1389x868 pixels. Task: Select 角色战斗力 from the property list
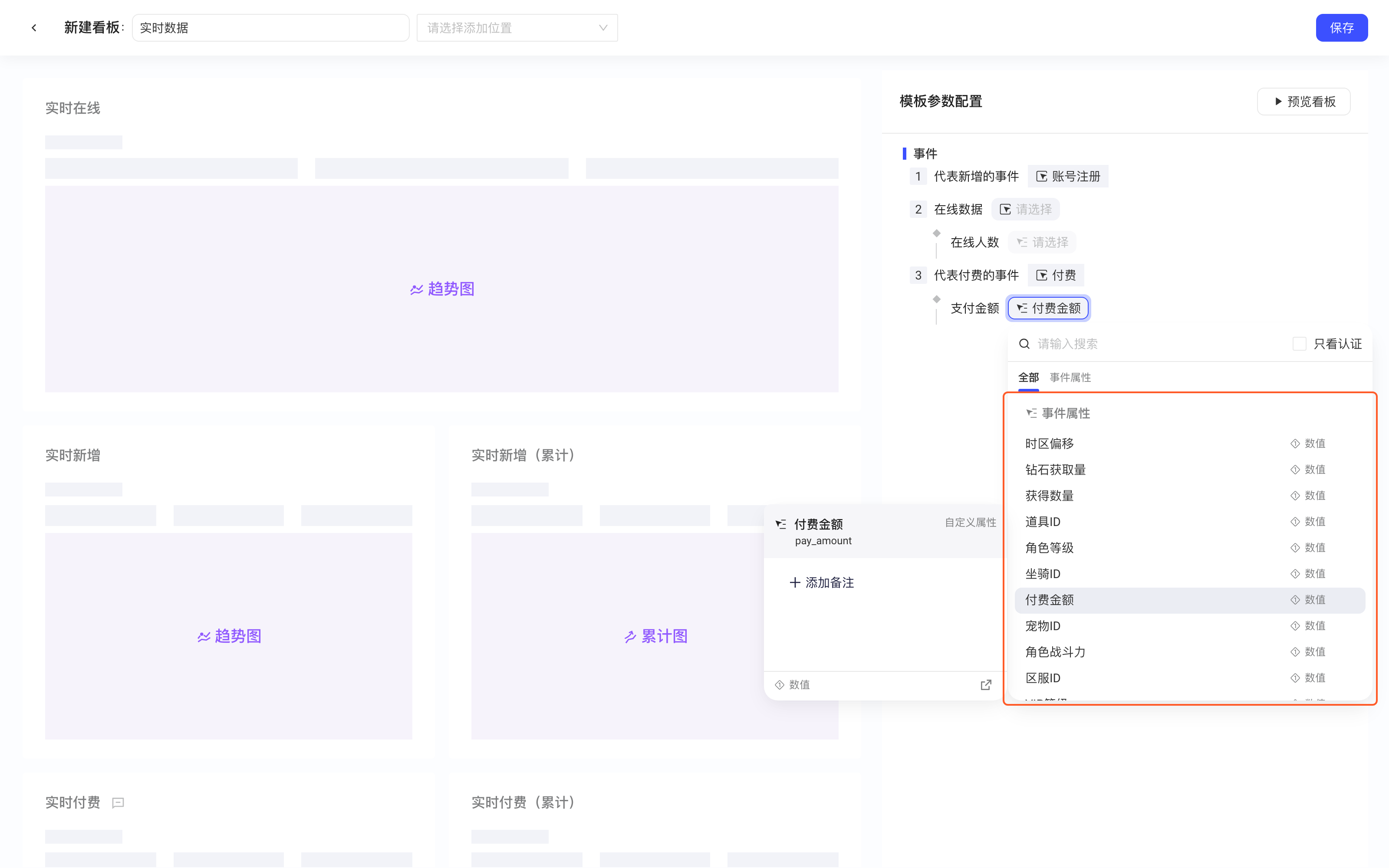click(1190, 651)
